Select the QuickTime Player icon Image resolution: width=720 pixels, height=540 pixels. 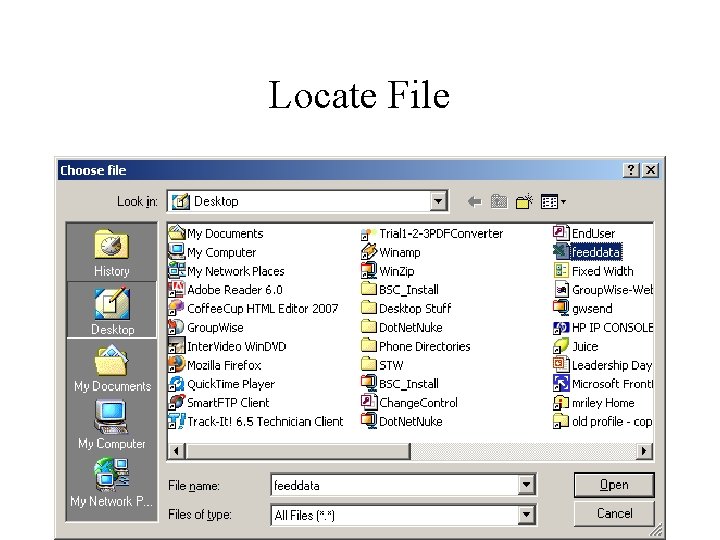[176, 383]
